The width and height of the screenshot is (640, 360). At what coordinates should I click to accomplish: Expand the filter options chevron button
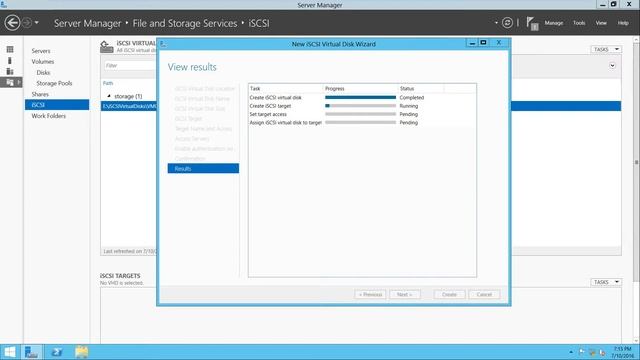coord(612,66)
